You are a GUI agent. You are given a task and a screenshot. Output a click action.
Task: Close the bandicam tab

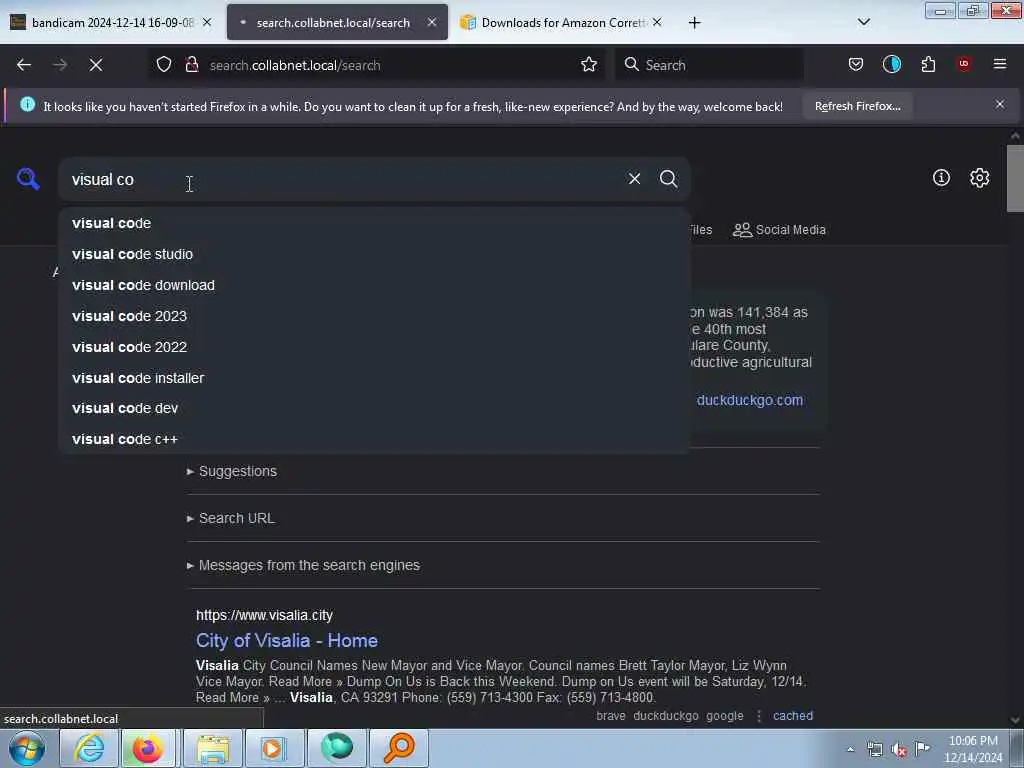pos(207,22)
